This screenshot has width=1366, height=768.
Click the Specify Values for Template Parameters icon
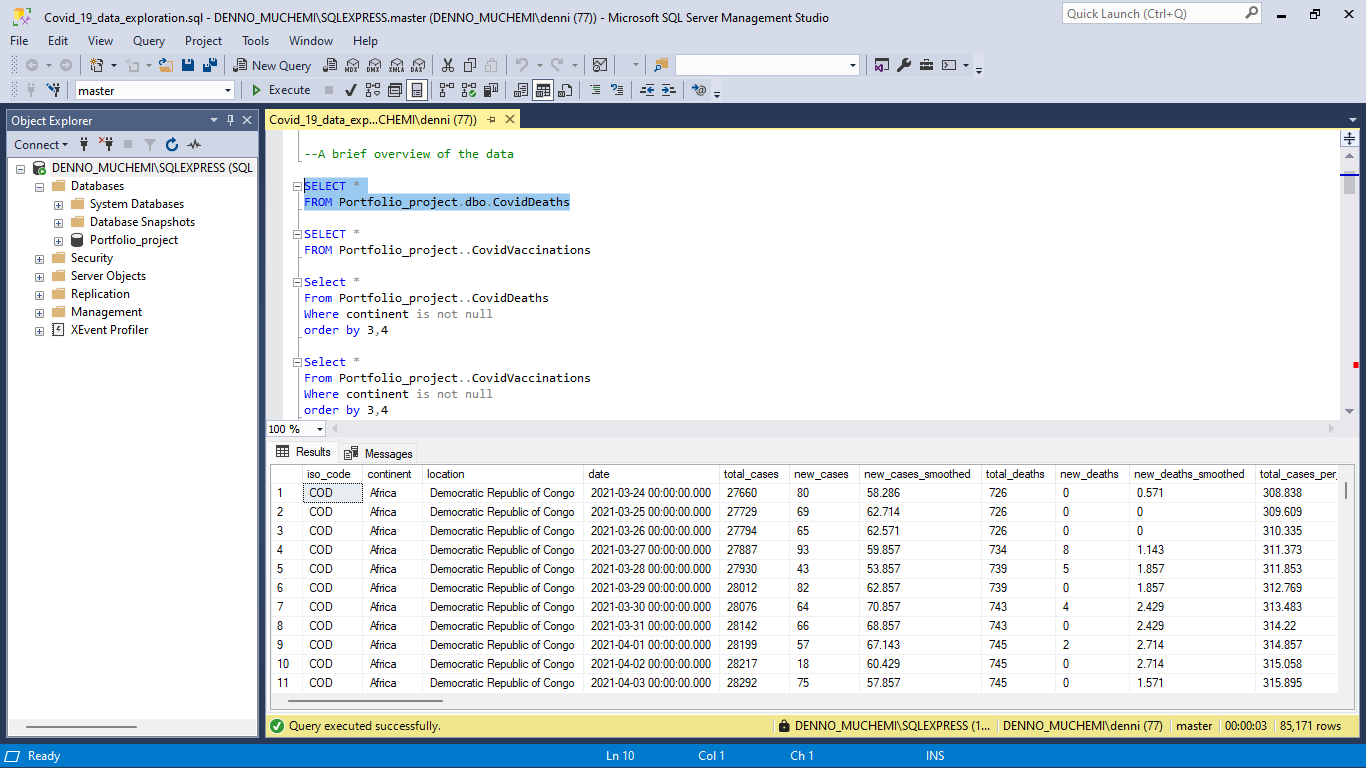699,90
